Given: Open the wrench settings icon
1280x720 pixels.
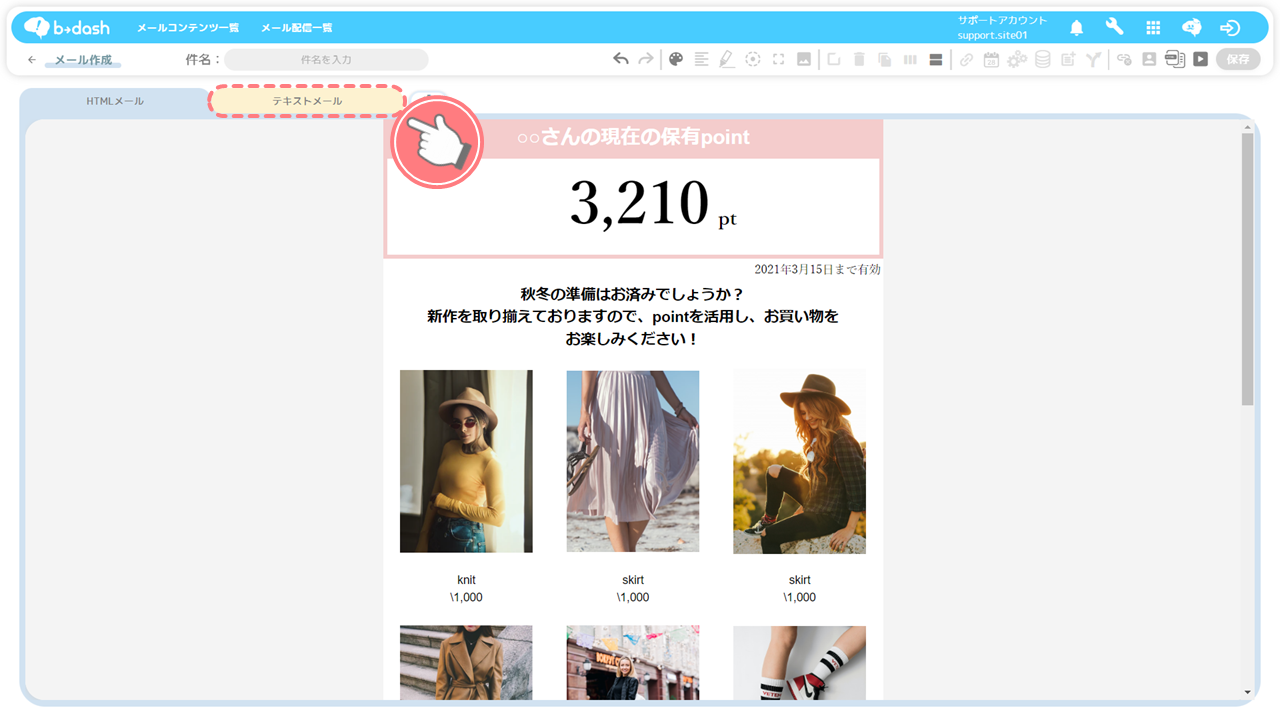Looking at the screenshot, I should (1114, 27).
